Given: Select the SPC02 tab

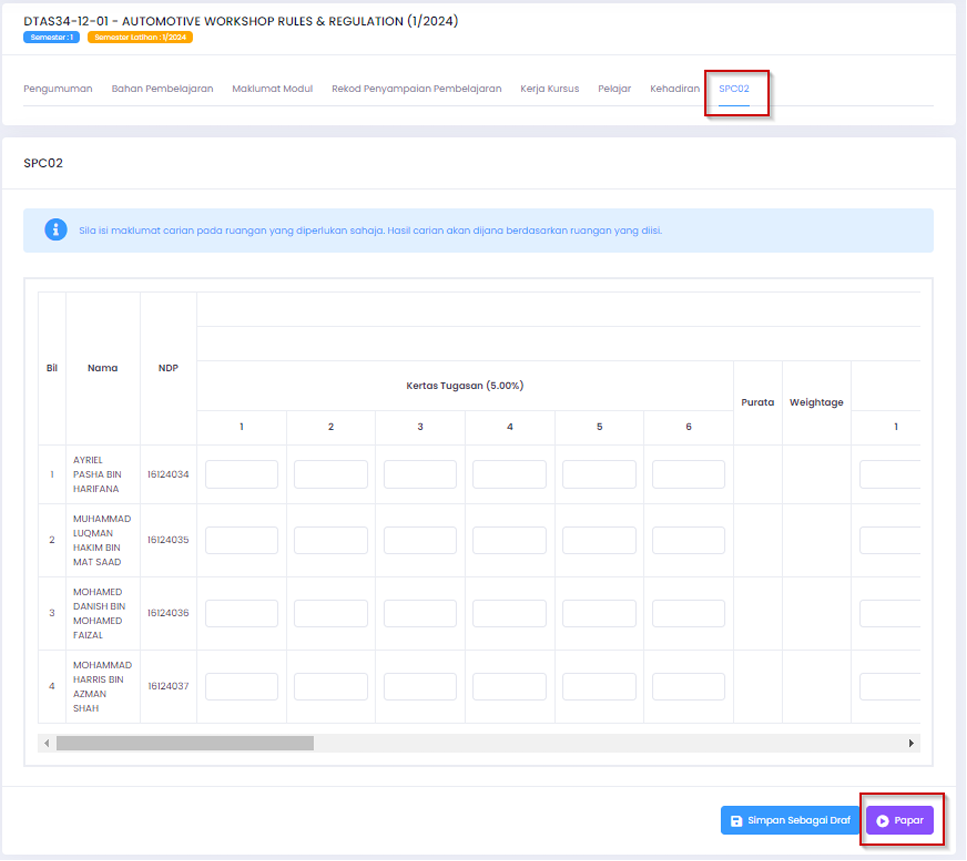Looking at the screenshot, I should 733,89.
